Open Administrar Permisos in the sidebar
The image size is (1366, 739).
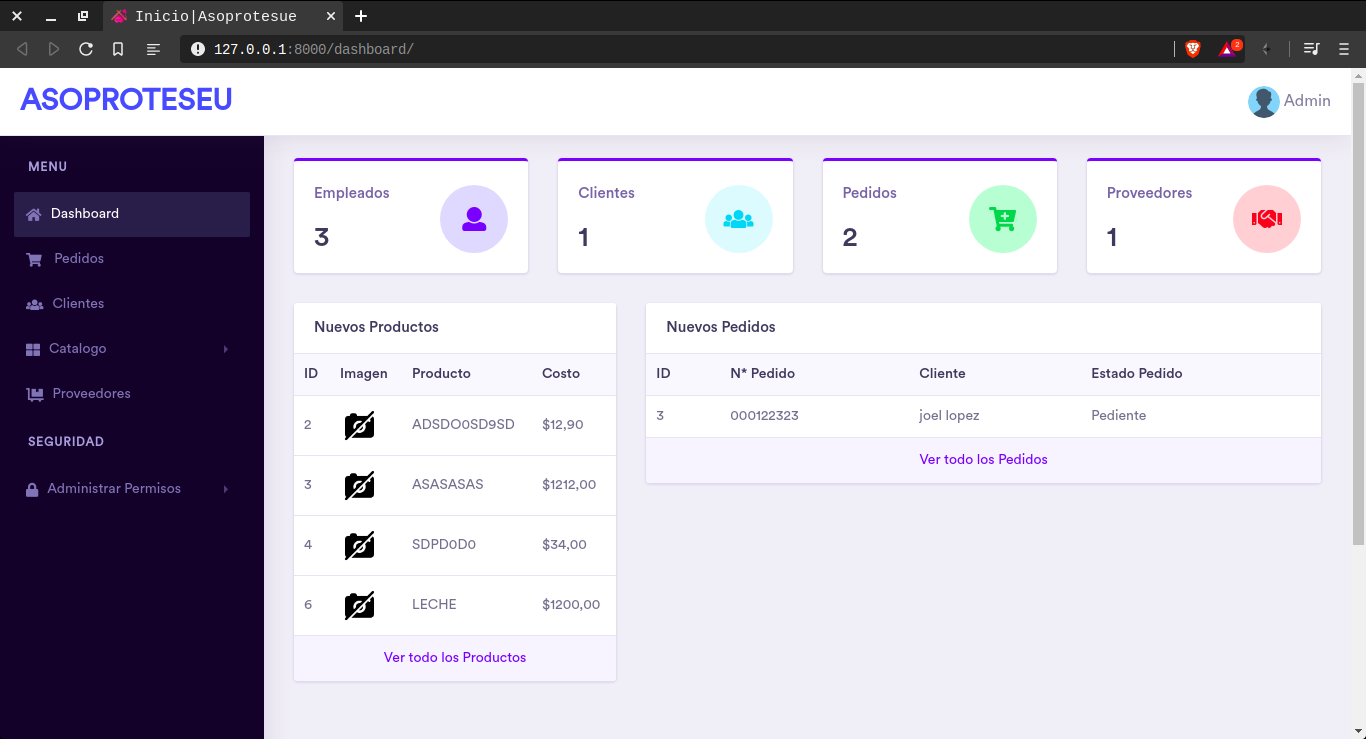132,489
